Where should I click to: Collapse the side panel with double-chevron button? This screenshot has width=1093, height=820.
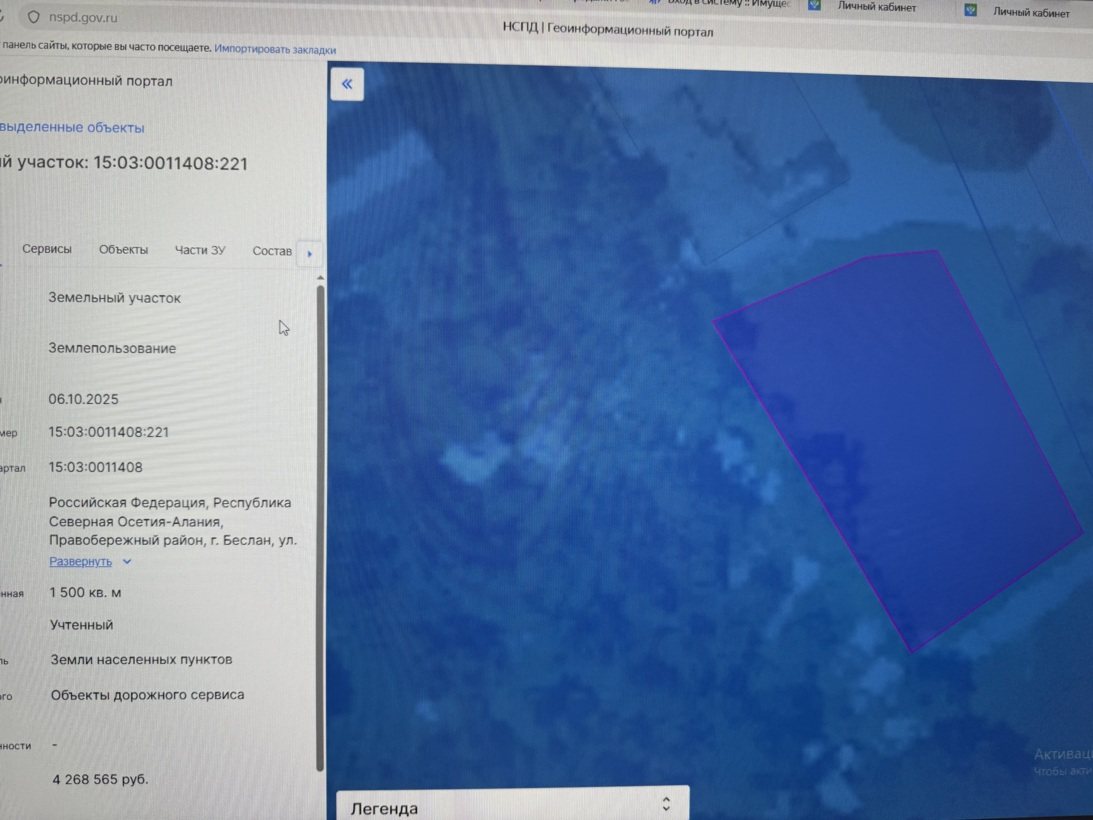pos(346,84)
